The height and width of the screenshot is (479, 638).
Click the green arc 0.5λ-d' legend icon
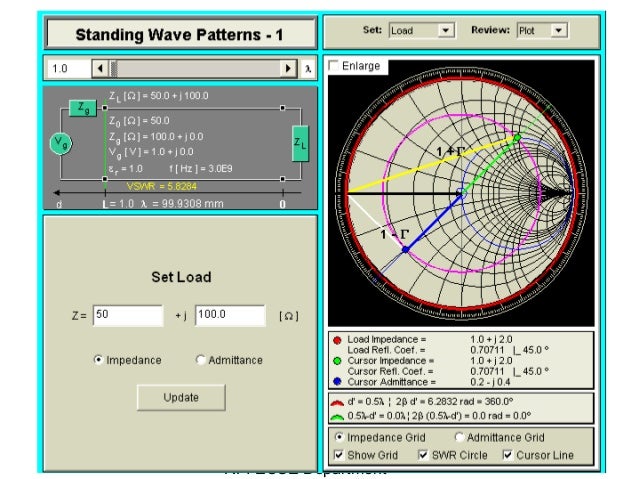337,417
